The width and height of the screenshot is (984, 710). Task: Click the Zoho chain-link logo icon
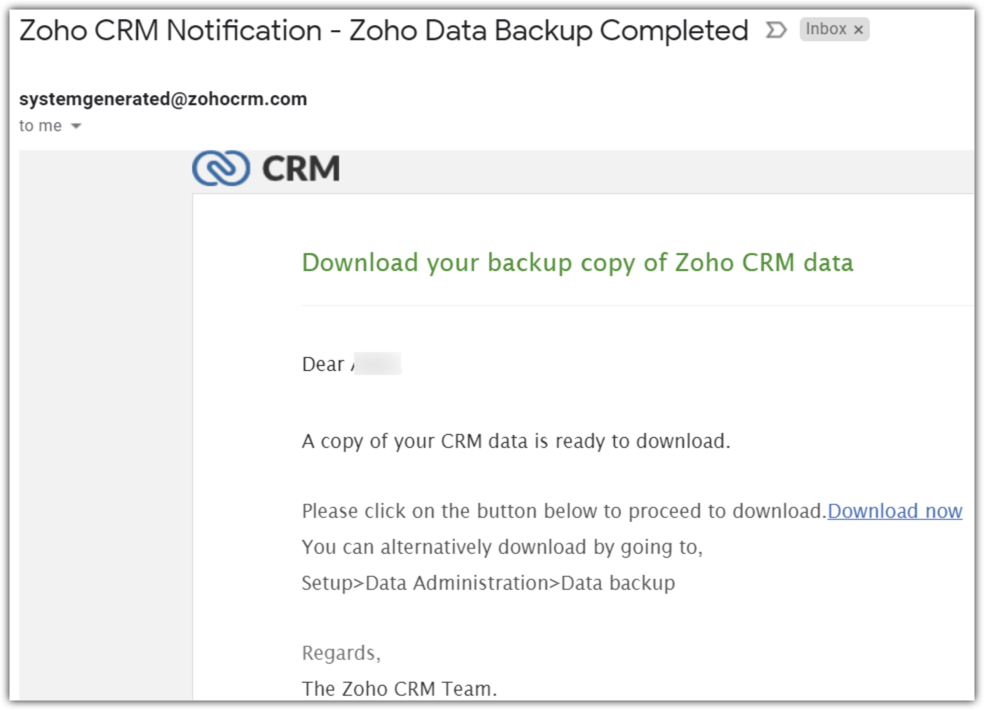[x=221, y=168]
